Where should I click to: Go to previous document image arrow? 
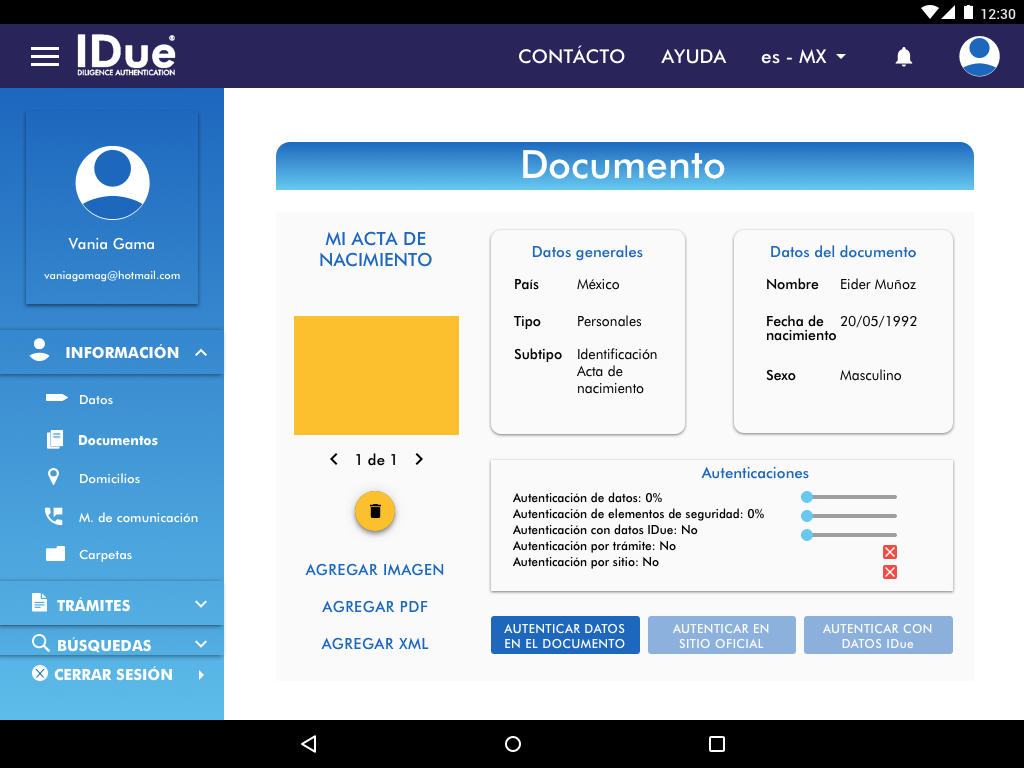[334, 460]
